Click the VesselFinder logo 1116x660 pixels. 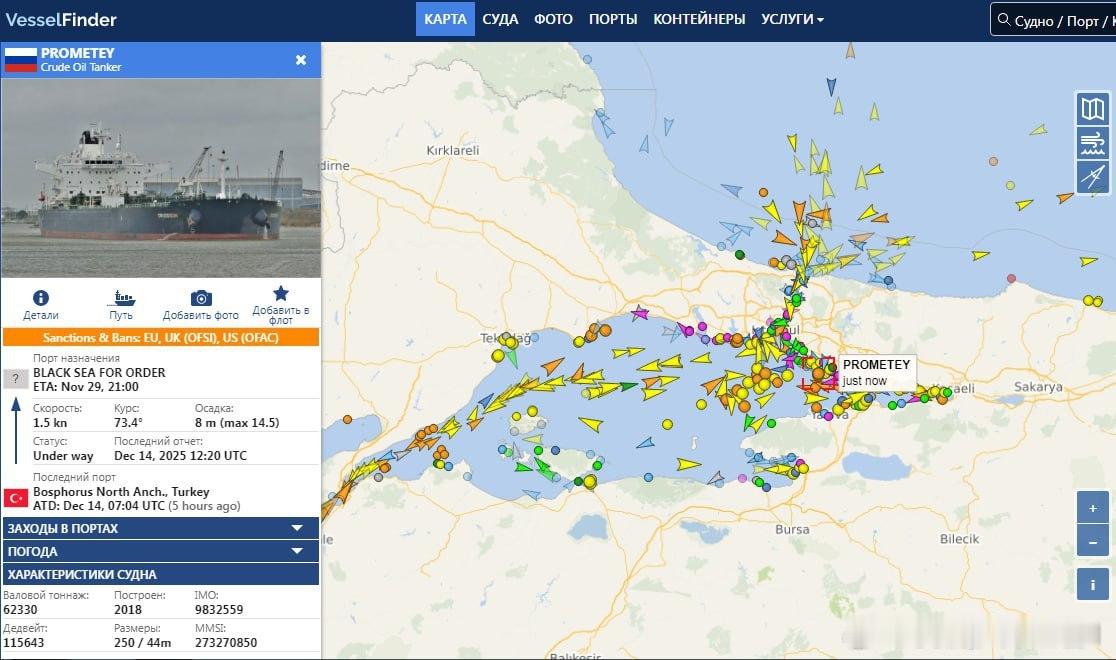coord(60,20)
